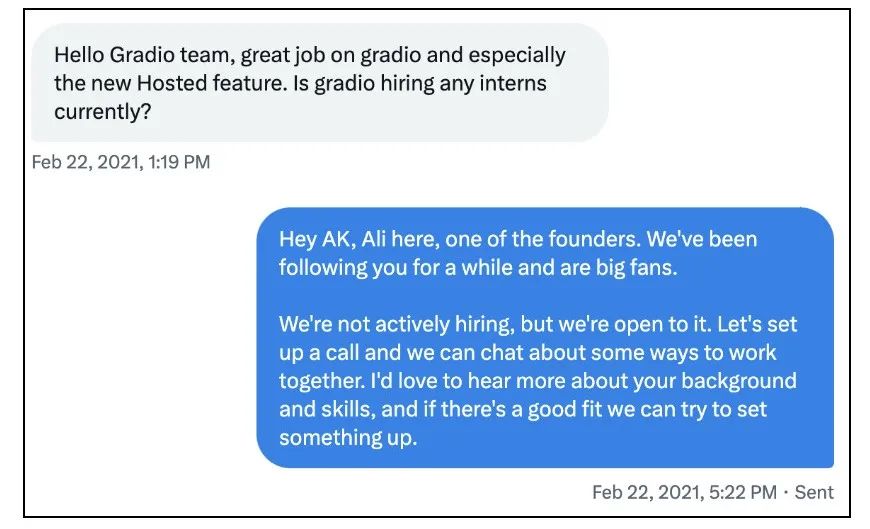Viewport: 870px width, 529px height.
Task: Select the blue sent message bubble
Action: 545,337
